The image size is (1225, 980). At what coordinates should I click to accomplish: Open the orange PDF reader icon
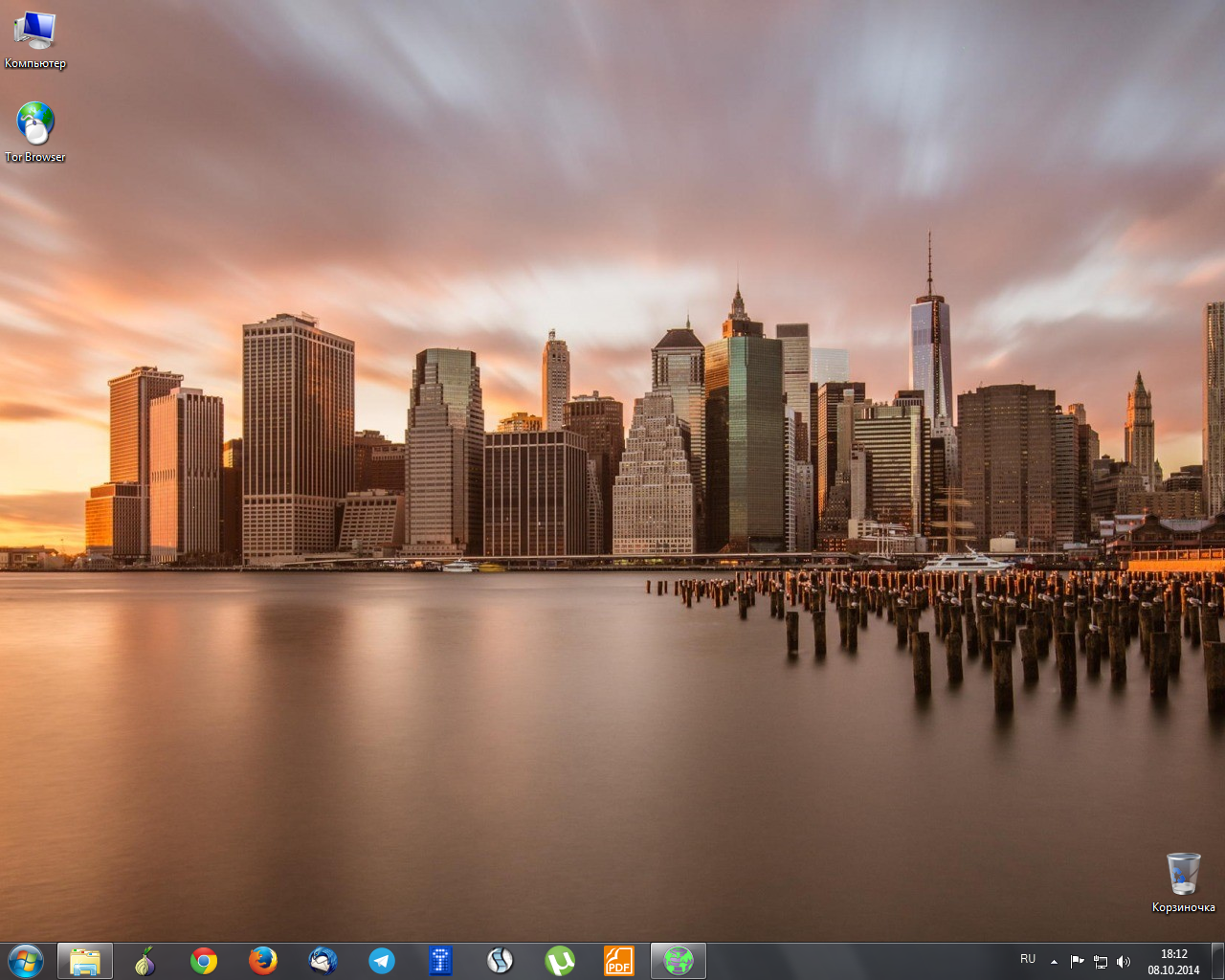(x=619, y=961)
